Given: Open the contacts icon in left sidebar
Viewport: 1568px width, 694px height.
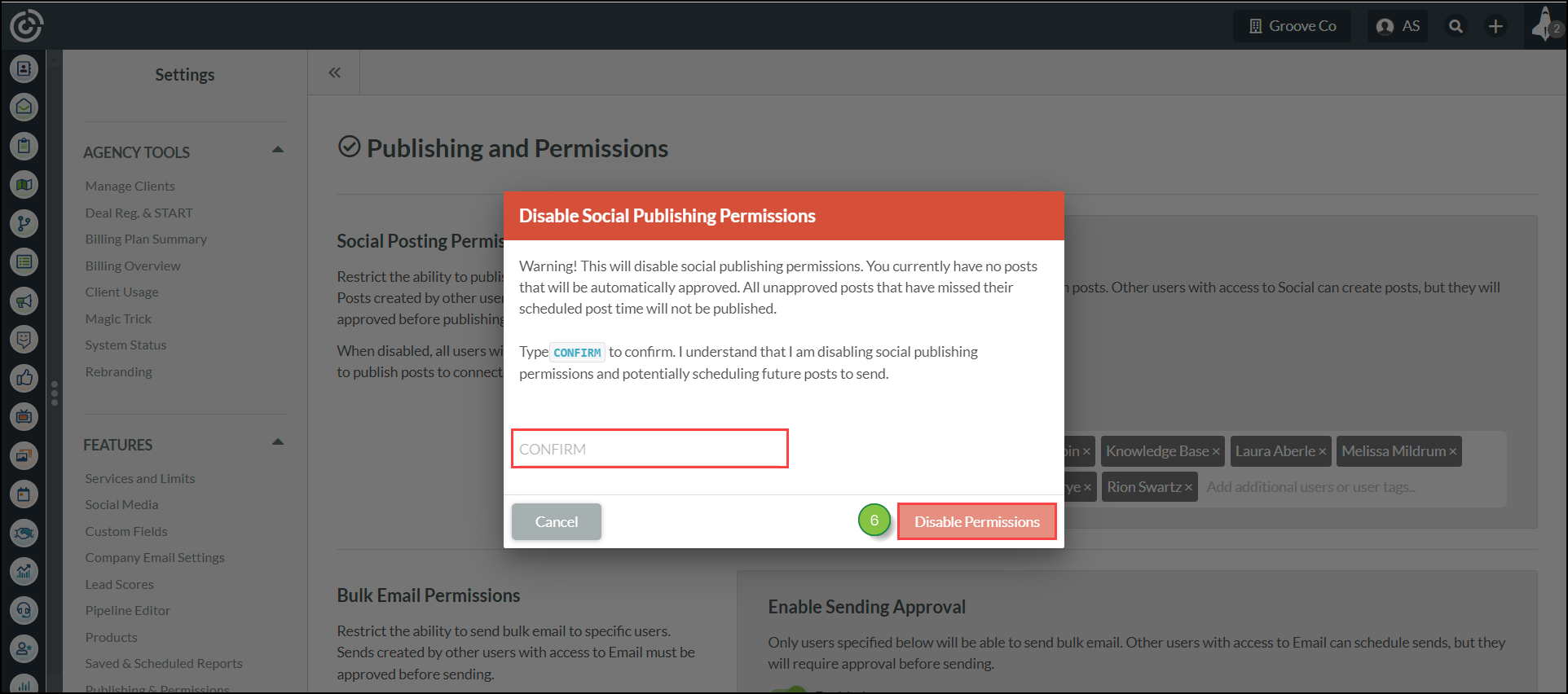Looking at the screenshot, I should (24, 68).
